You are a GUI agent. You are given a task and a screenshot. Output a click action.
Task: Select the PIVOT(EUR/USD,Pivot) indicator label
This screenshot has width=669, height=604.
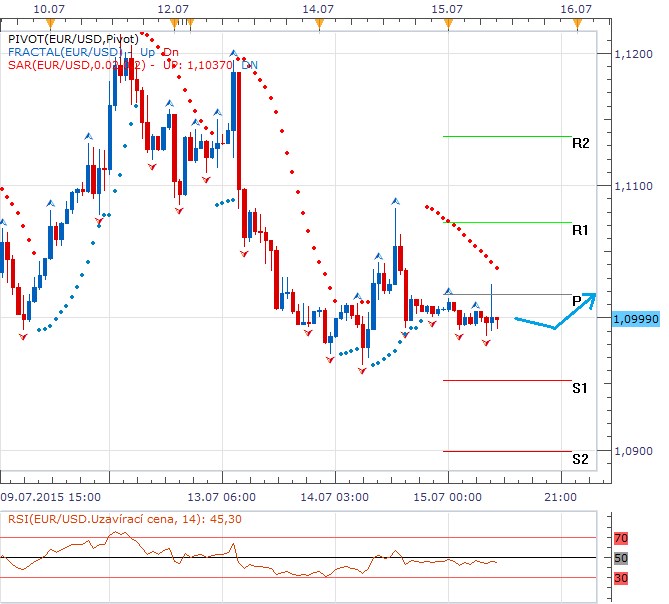tap(72, 38)
